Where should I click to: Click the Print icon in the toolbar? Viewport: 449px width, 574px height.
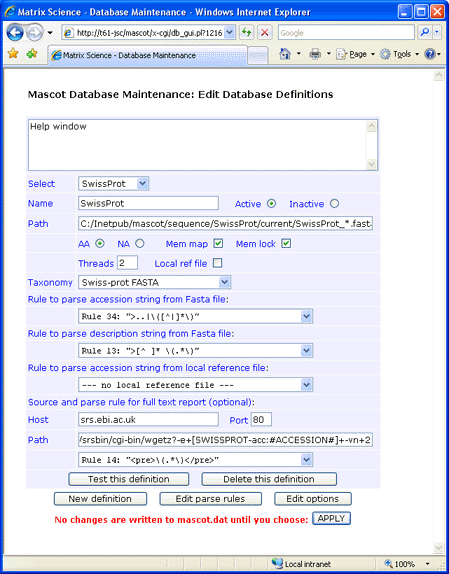(x=315, y=54)
